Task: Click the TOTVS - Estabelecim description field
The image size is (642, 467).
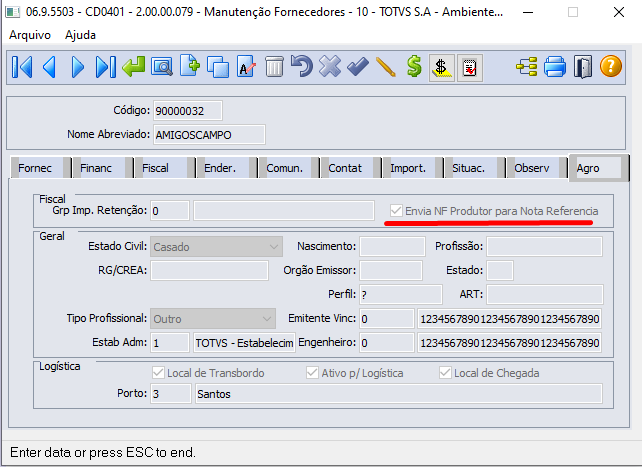Action: point(244,343)
